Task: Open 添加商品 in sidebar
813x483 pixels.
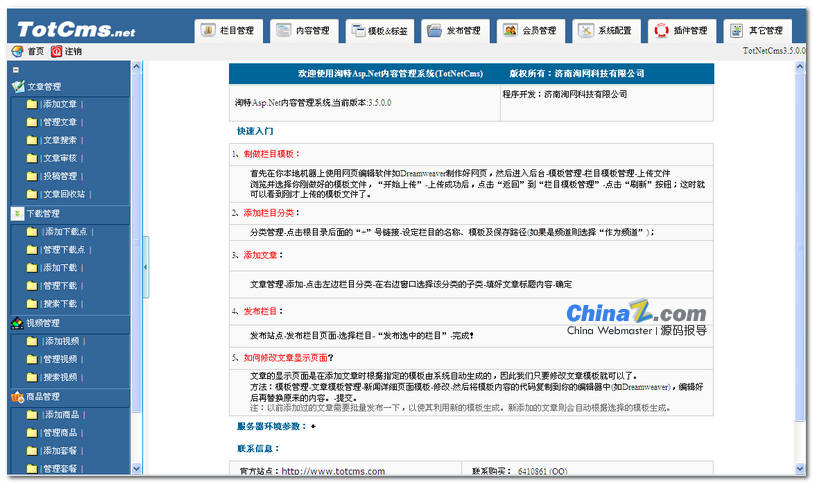Action: coord(62,415)
